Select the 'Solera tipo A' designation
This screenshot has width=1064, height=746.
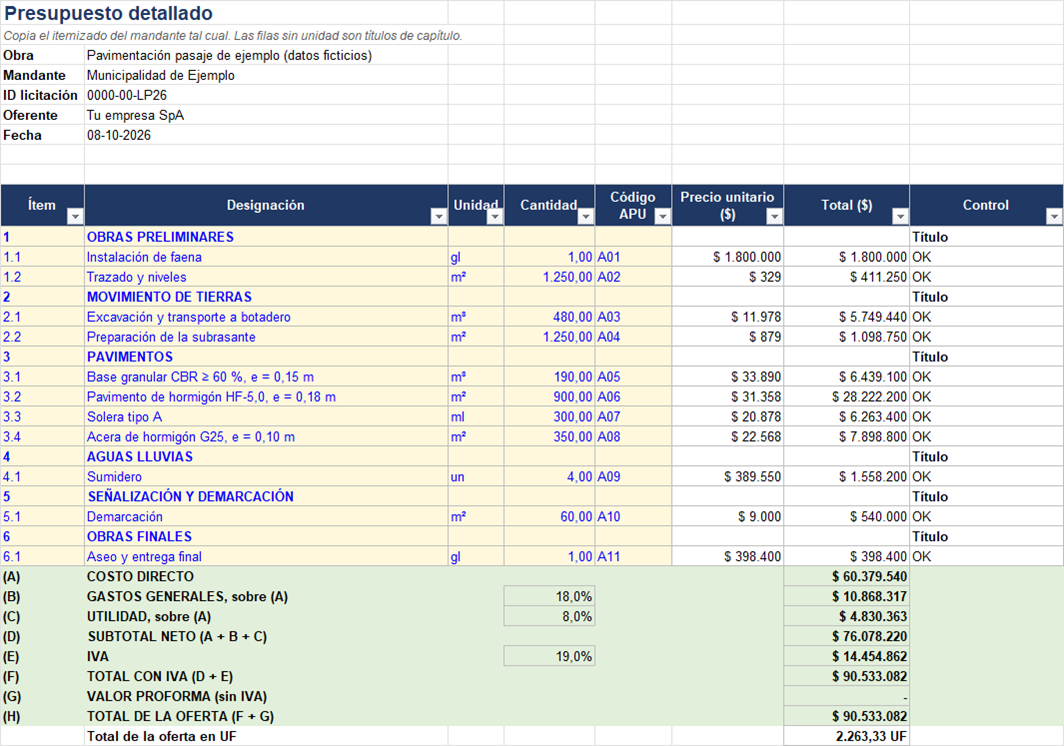pyautogui.click(x=266, y=417)
